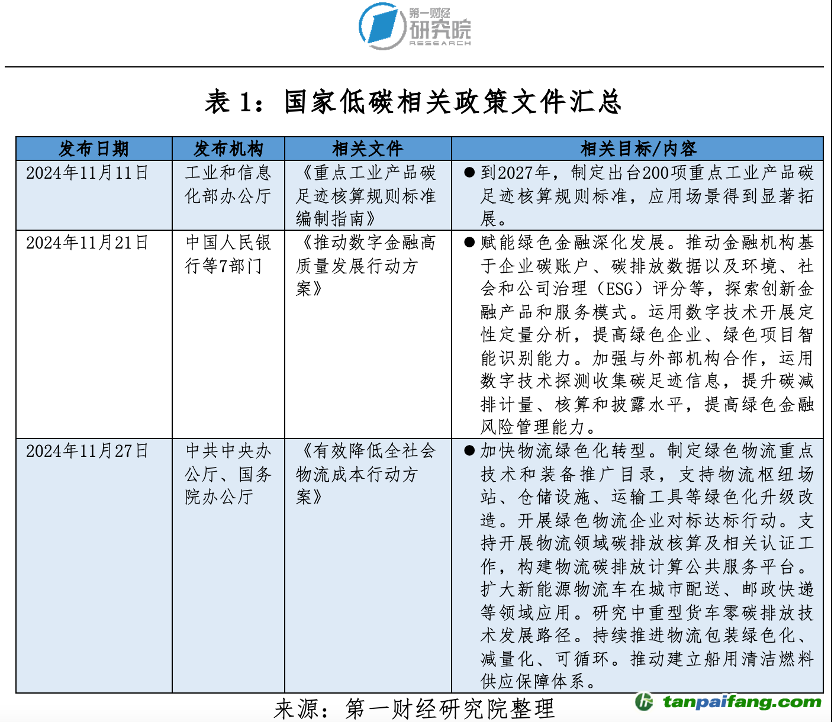The height and width of the screenshot is (722, 832).
Task: Click the green tanpaifang watermark logo icon
Action: tap(645, 701)
